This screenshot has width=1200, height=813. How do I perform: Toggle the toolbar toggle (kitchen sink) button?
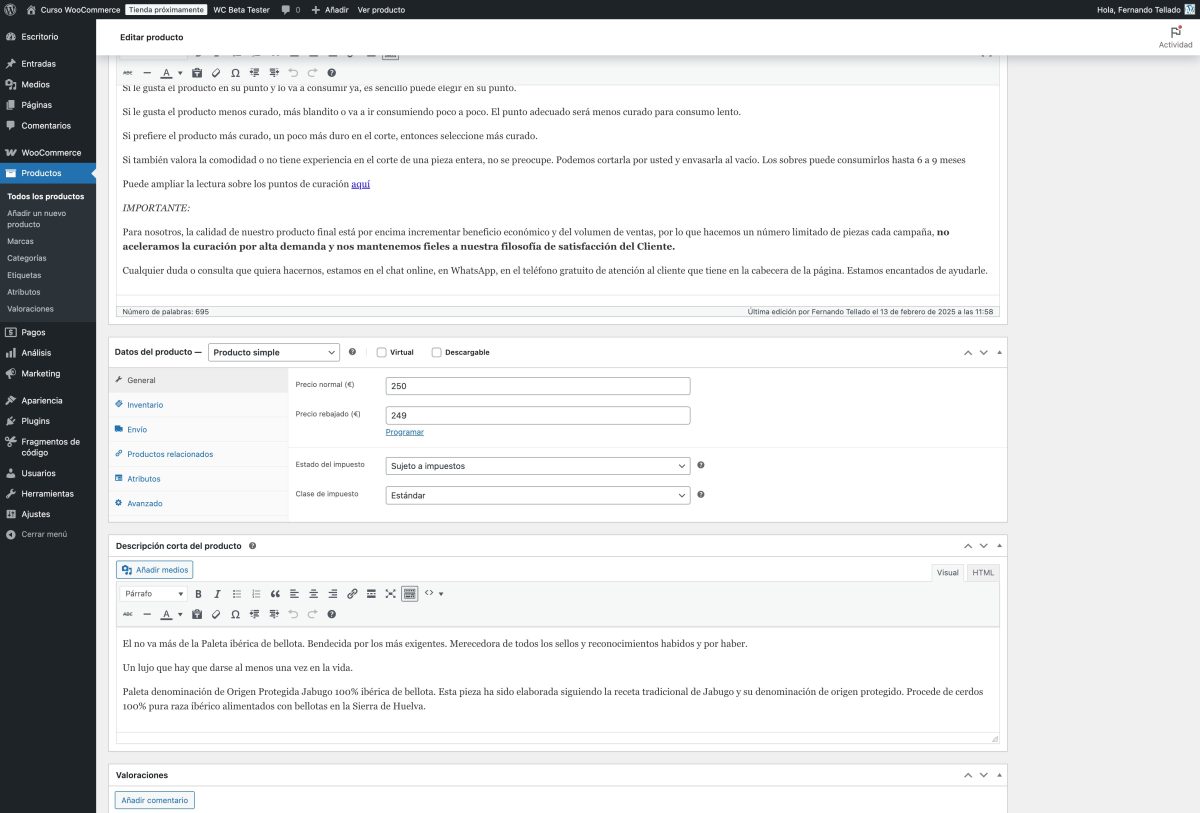pos(409,594)
